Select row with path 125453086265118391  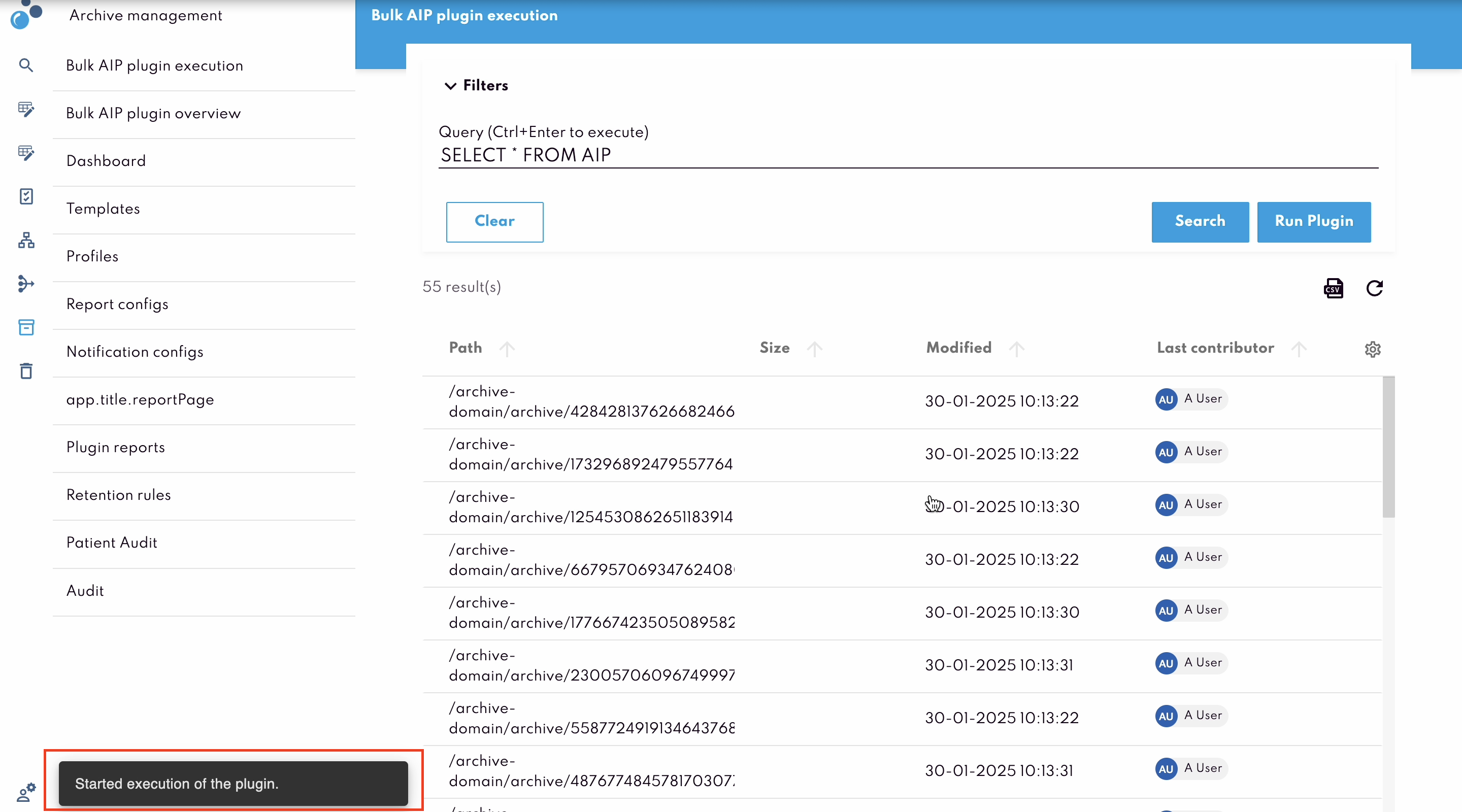point(902,507)
